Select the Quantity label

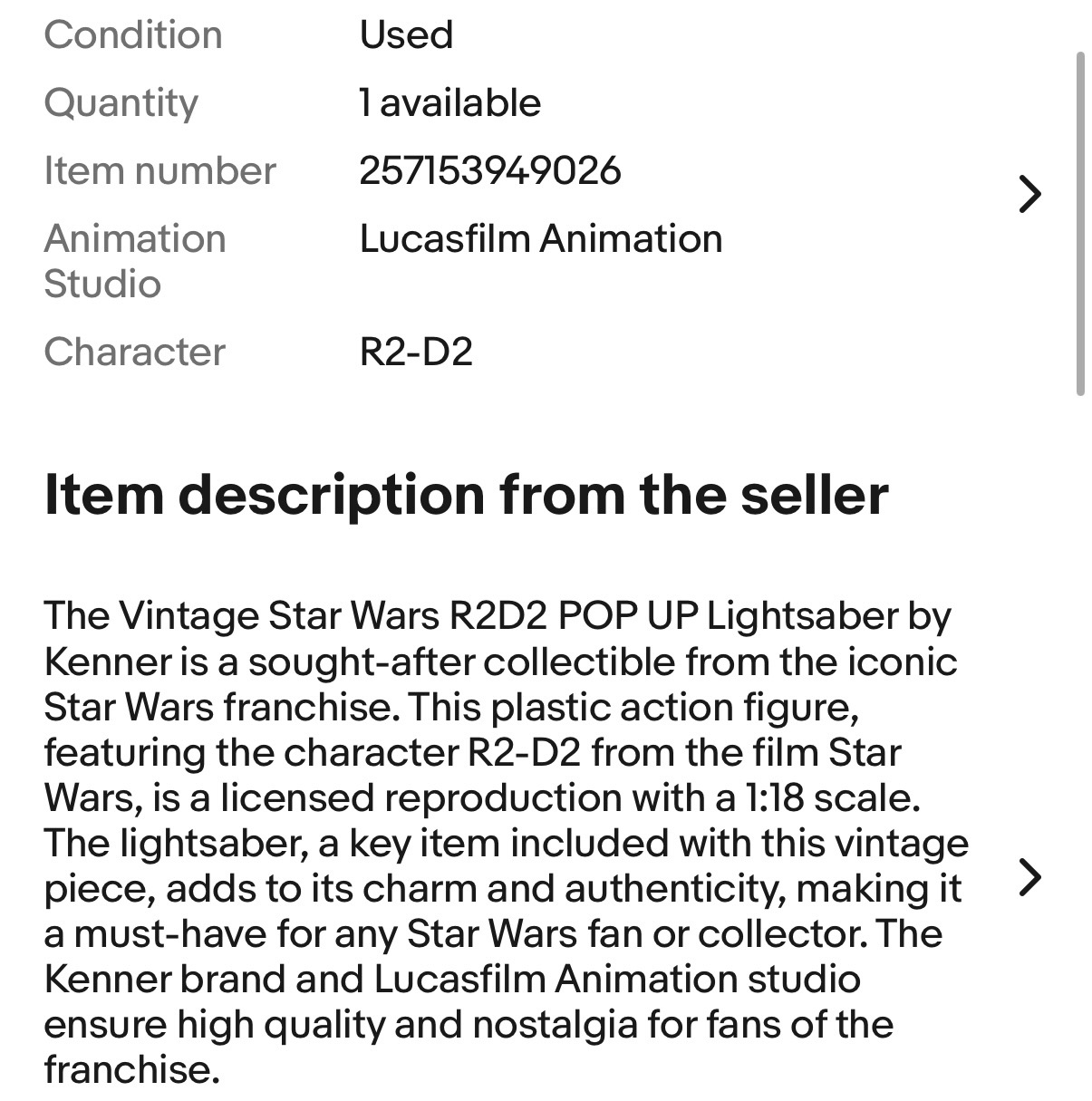(x=121, y=103)
